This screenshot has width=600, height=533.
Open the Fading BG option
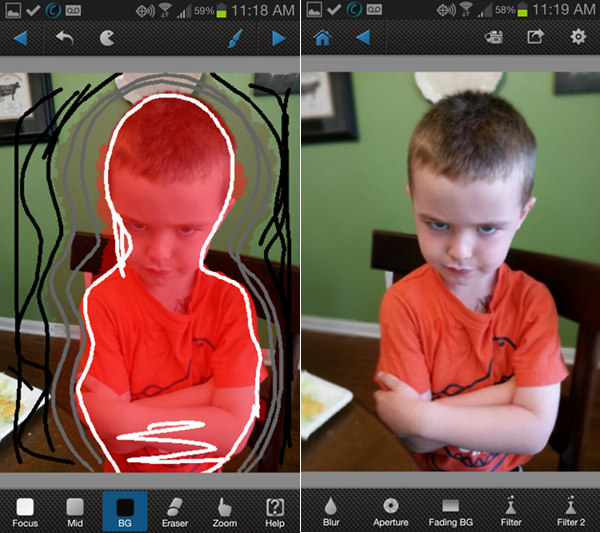[x=450, y=511]
